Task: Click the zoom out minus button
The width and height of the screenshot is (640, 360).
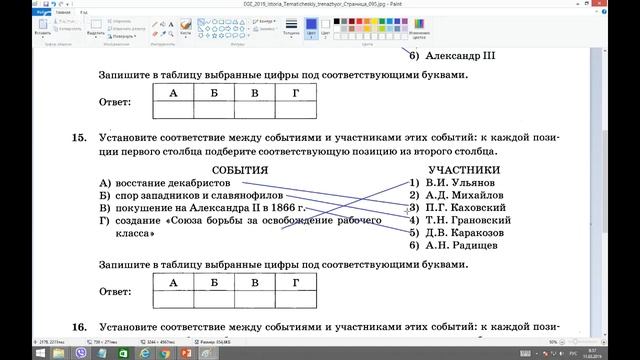Action: (x=562, y=342)
